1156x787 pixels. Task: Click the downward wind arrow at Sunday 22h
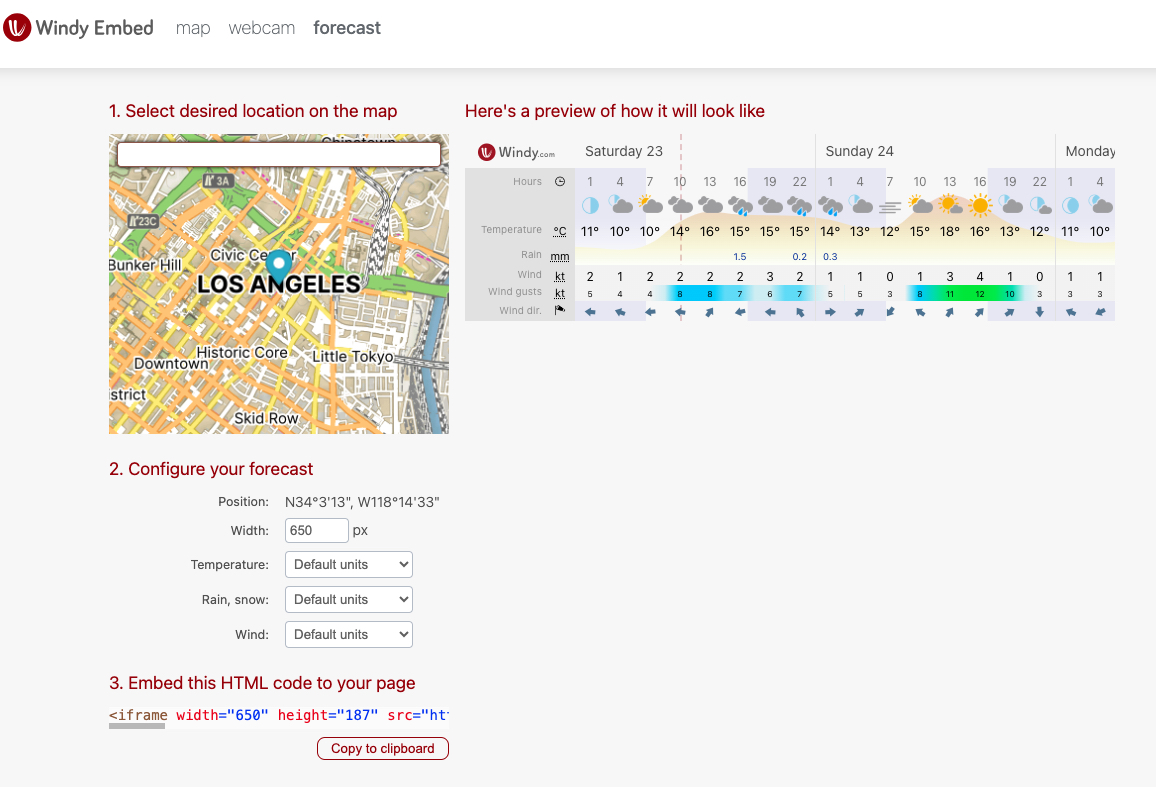[x=1040, y=311]
